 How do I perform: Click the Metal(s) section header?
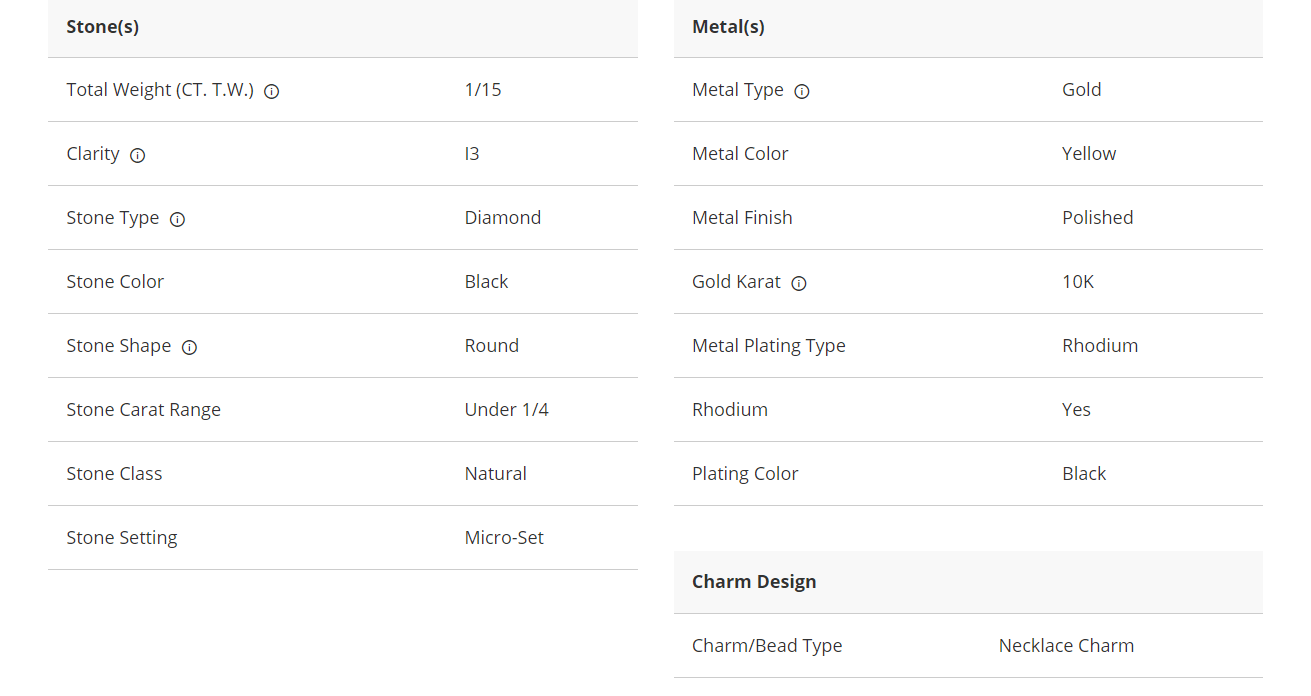point(728,27)
